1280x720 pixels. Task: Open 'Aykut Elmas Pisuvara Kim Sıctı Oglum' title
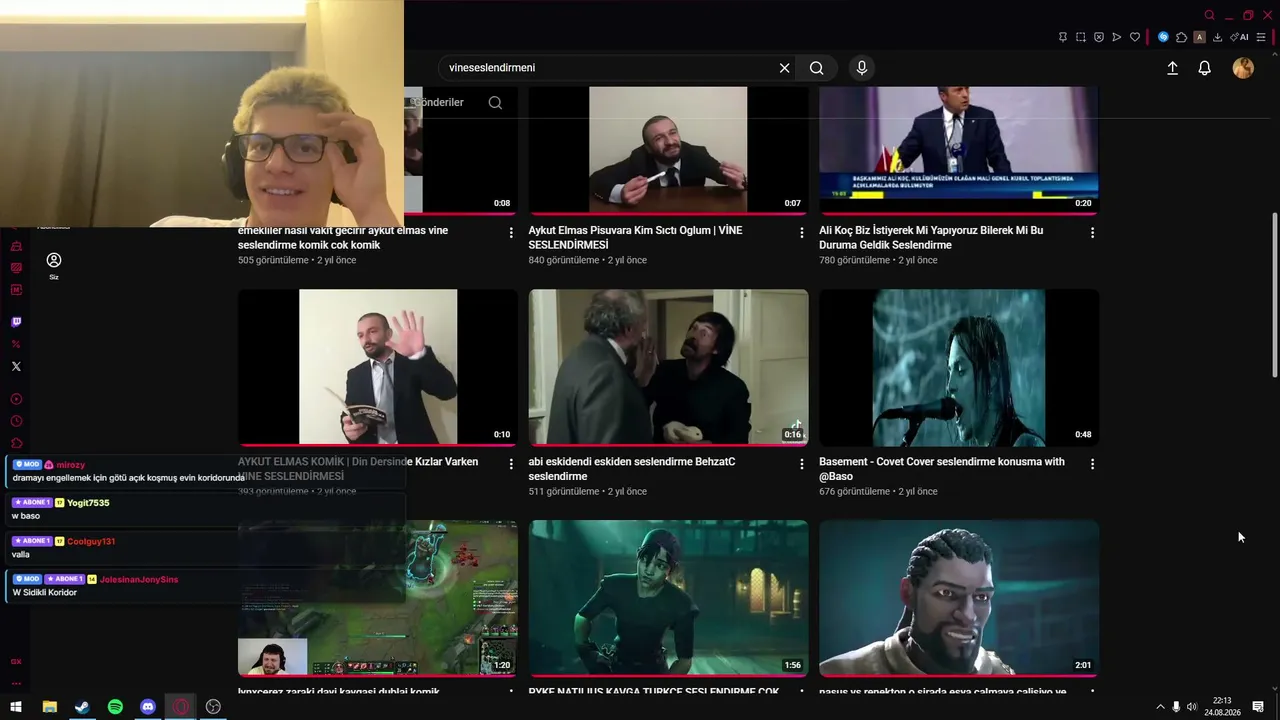point(635,237)
